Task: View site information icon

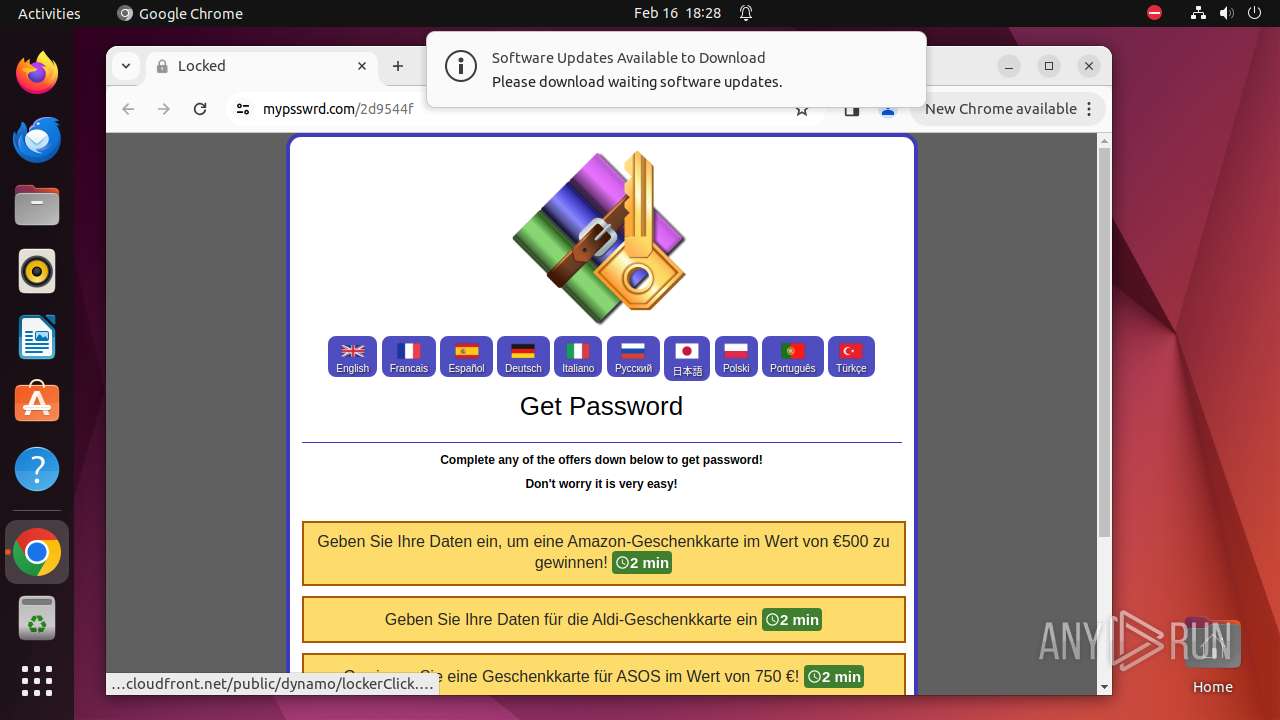Action: [x=243, y=109]
